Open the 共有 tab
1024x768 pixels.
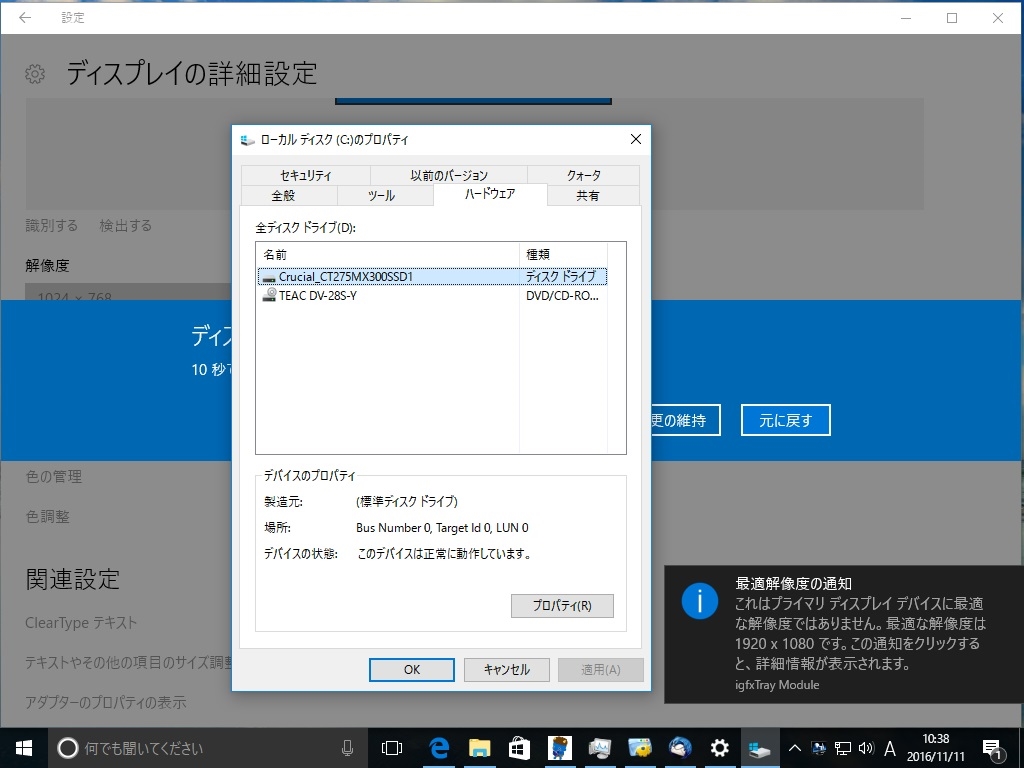coord(587,195)
